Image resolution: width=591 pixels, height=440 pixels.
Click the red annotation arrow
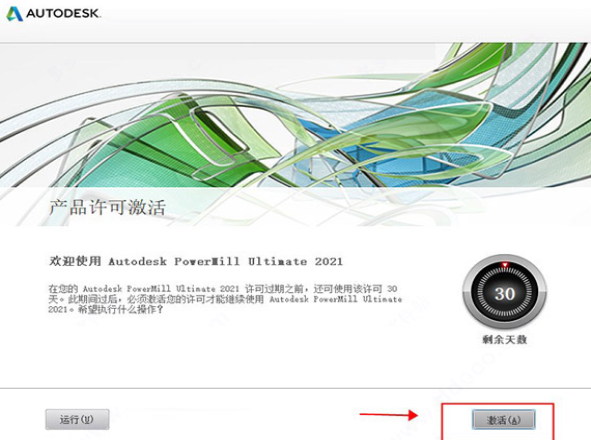coord(389,415)
